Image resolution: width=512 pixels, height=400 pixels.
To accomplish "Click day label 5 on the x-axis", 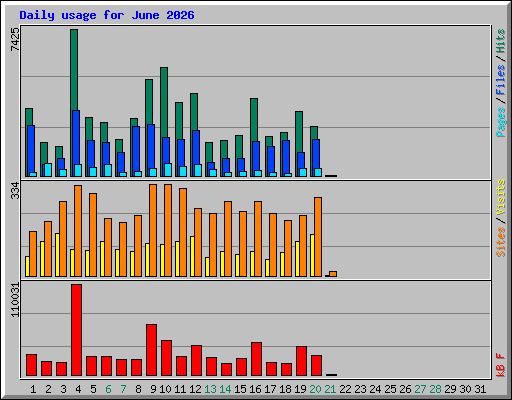I will pyautogui.click(x=93, y=389).
